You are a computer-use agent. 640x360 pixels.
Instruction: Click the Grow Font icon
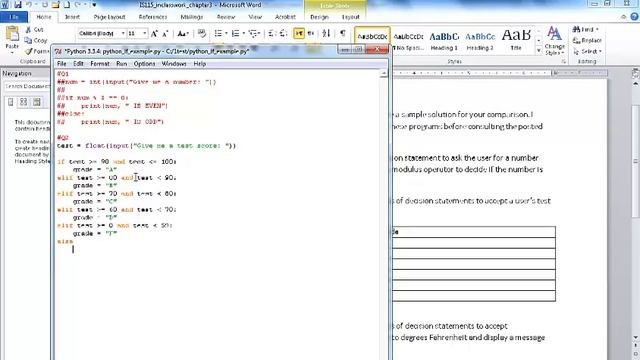pos(154,33)
